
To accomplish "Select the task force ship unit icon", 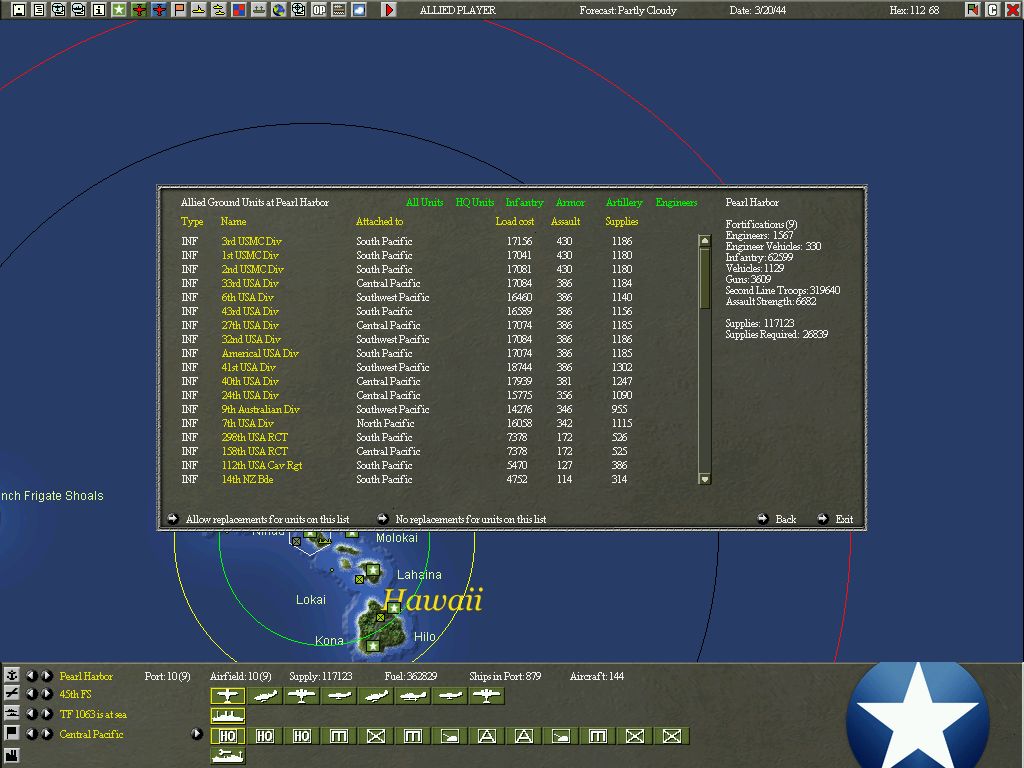I will pyautogui.click(x=227, y=716).
